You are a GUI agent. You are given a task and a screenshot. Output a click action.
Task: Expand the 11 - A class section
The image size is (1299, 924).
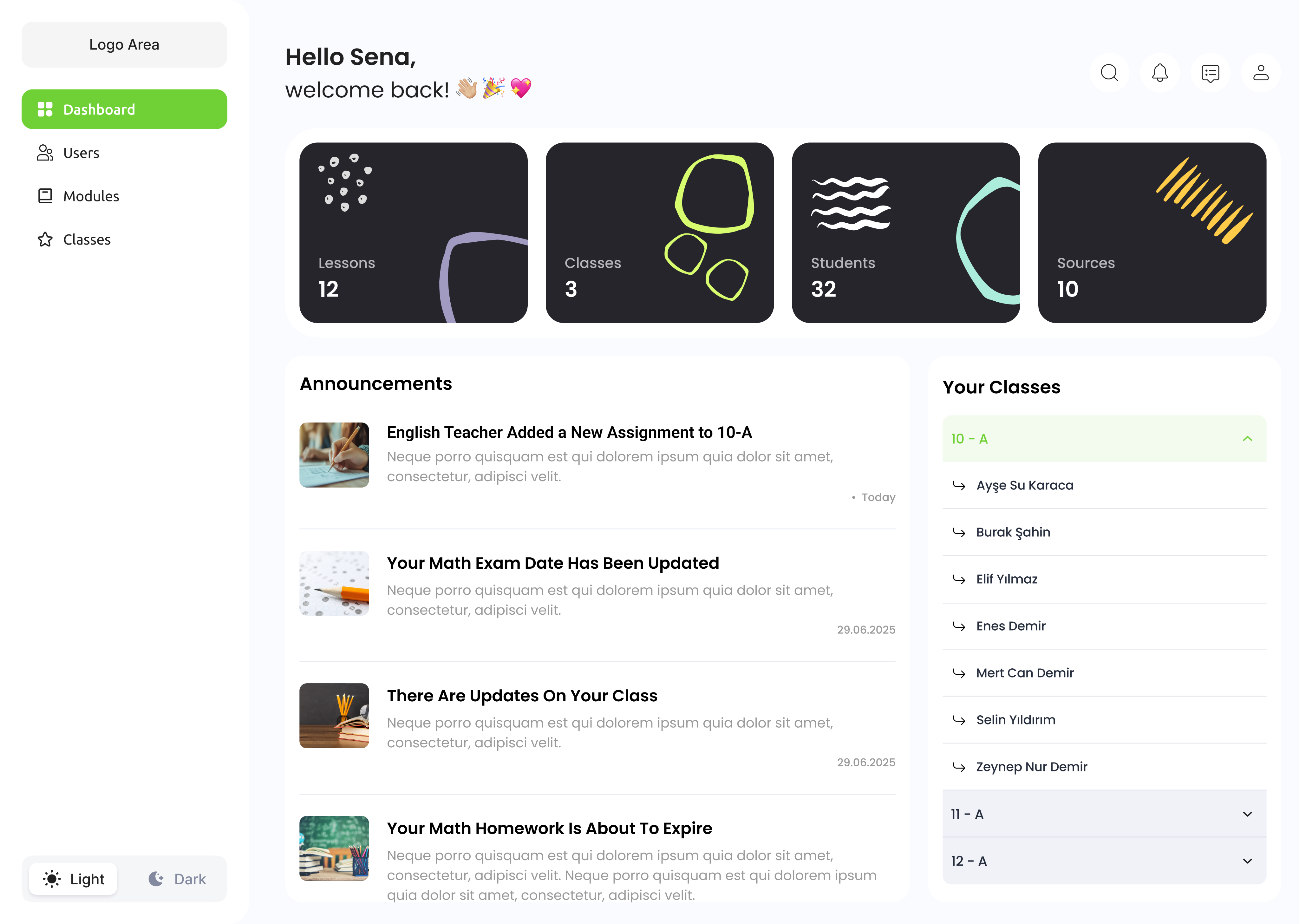tap(1104, 814)
